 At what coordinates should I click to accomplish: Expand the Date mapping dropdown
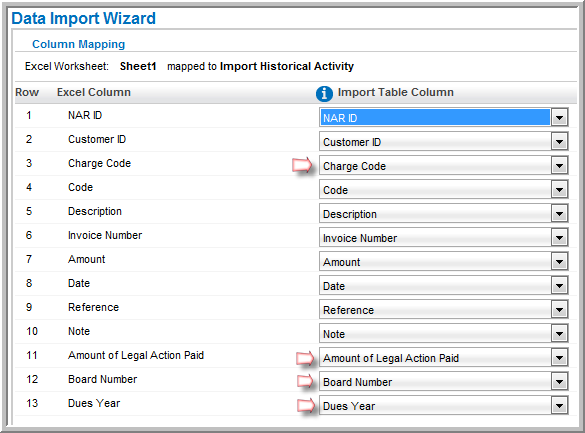coord(559,286)
